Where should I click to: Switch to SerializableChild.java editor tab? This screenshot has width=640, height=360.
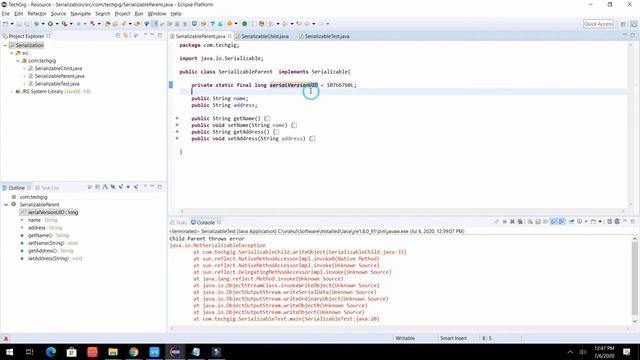pos(264,36)
